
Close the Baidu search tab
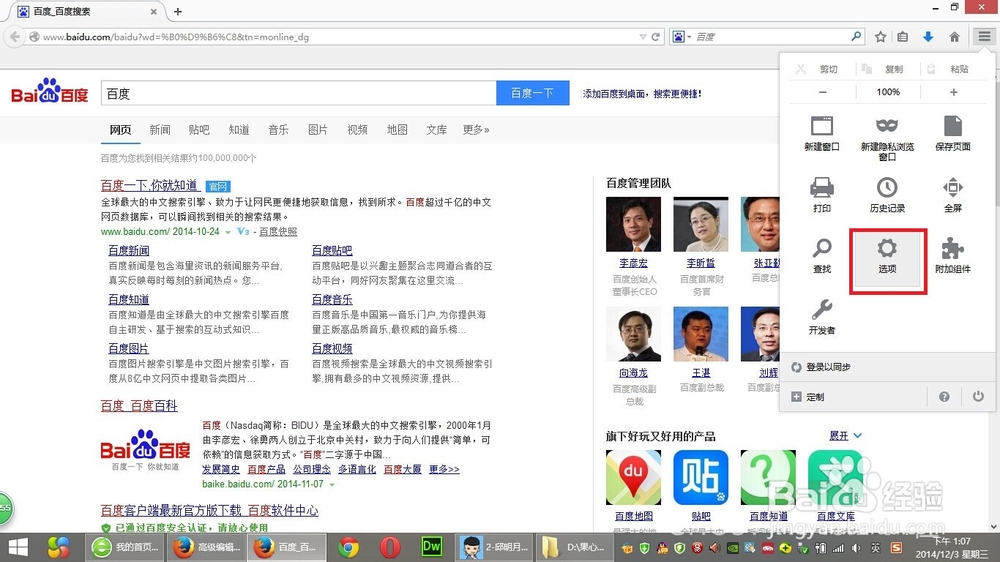point(154,11)
